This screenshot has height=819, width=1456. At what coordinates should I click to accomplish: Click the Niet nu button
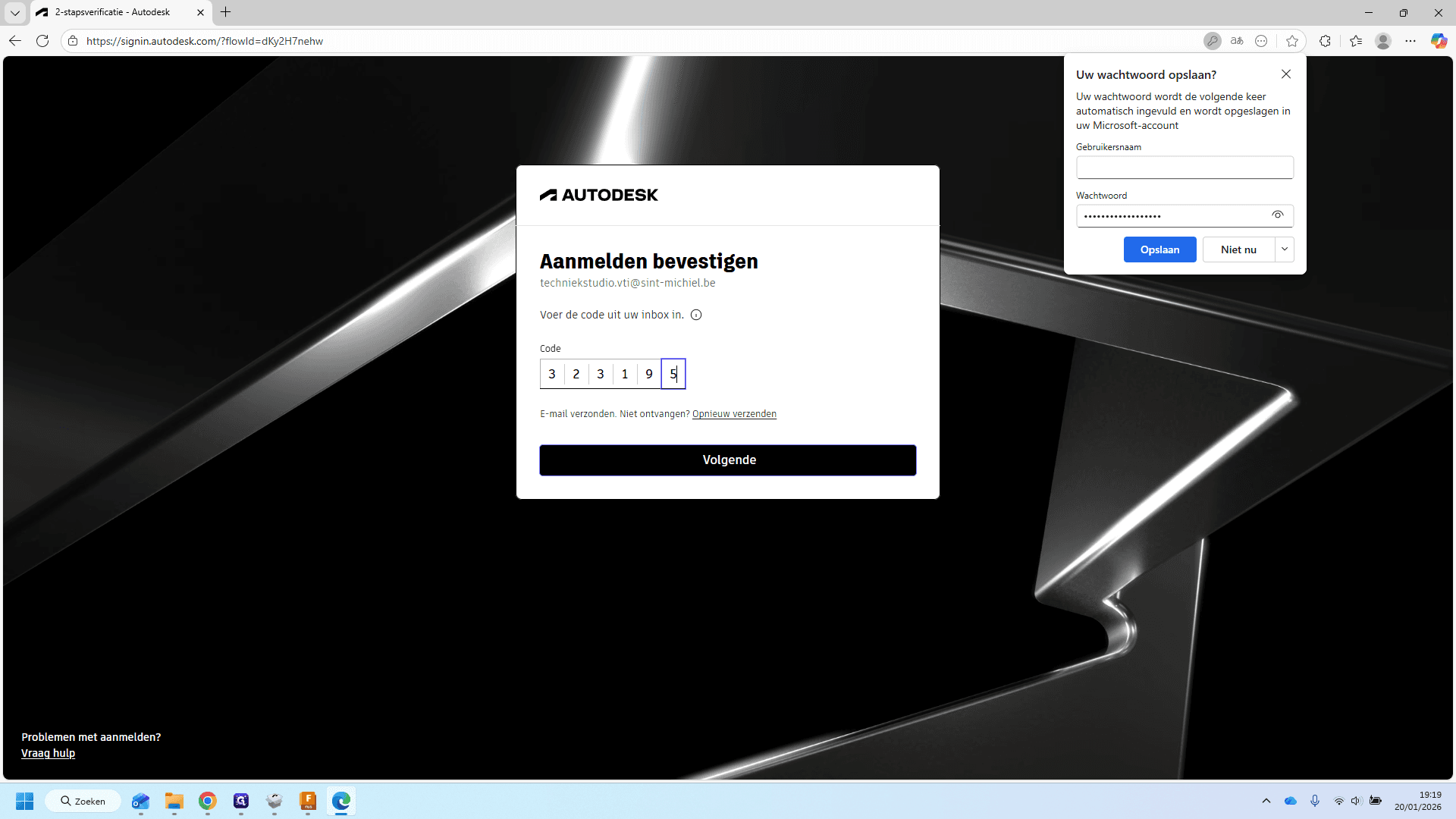tap(1238, 249)
